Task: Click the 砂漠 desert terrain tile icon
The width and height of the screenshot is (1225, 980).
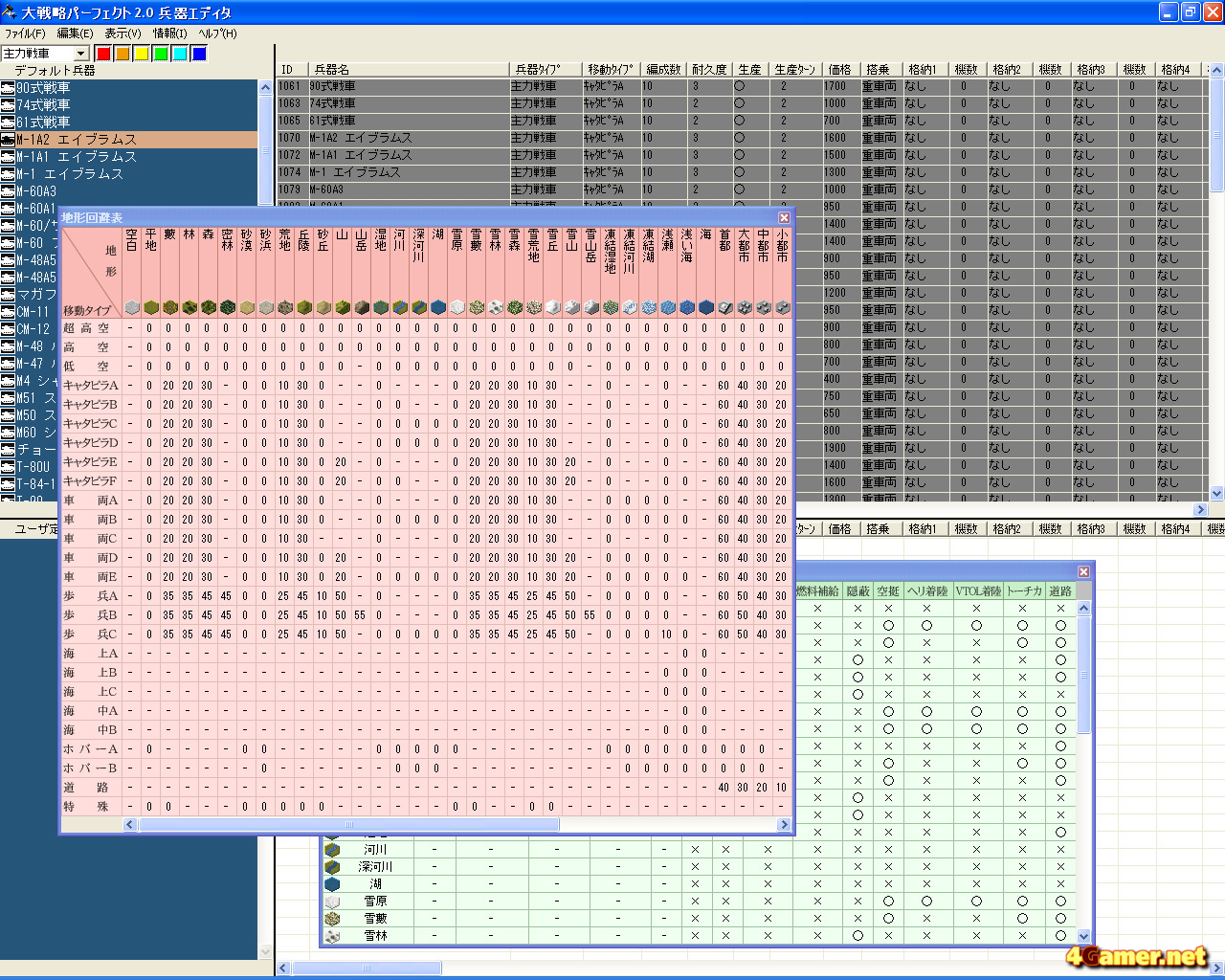Action: (x=246, y=307)
